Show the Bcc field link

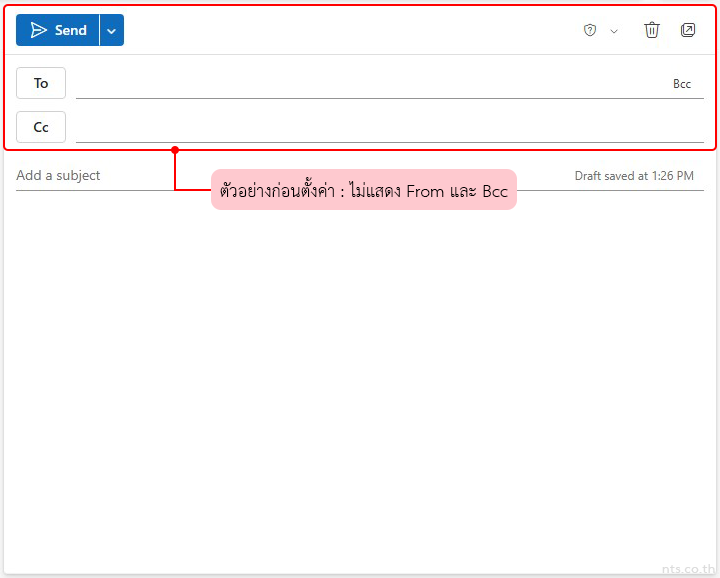point(682,84)
